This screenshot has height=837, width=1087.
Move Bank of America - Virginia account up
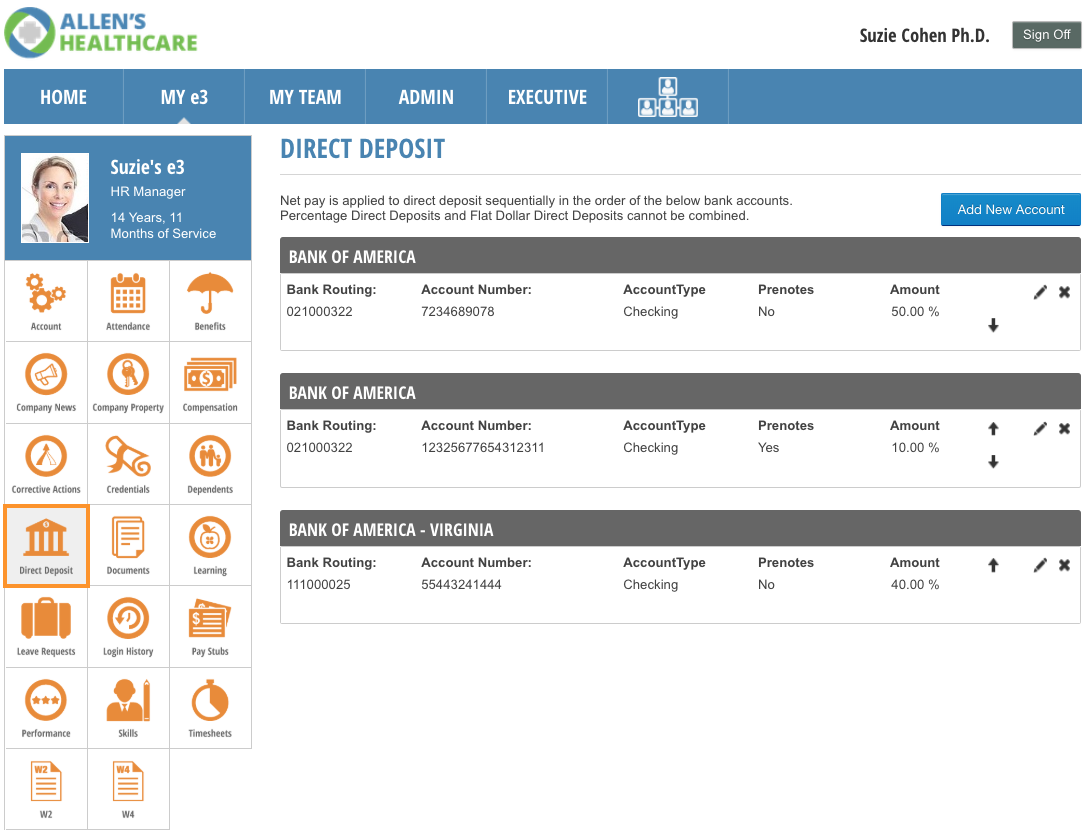point(993,565)
